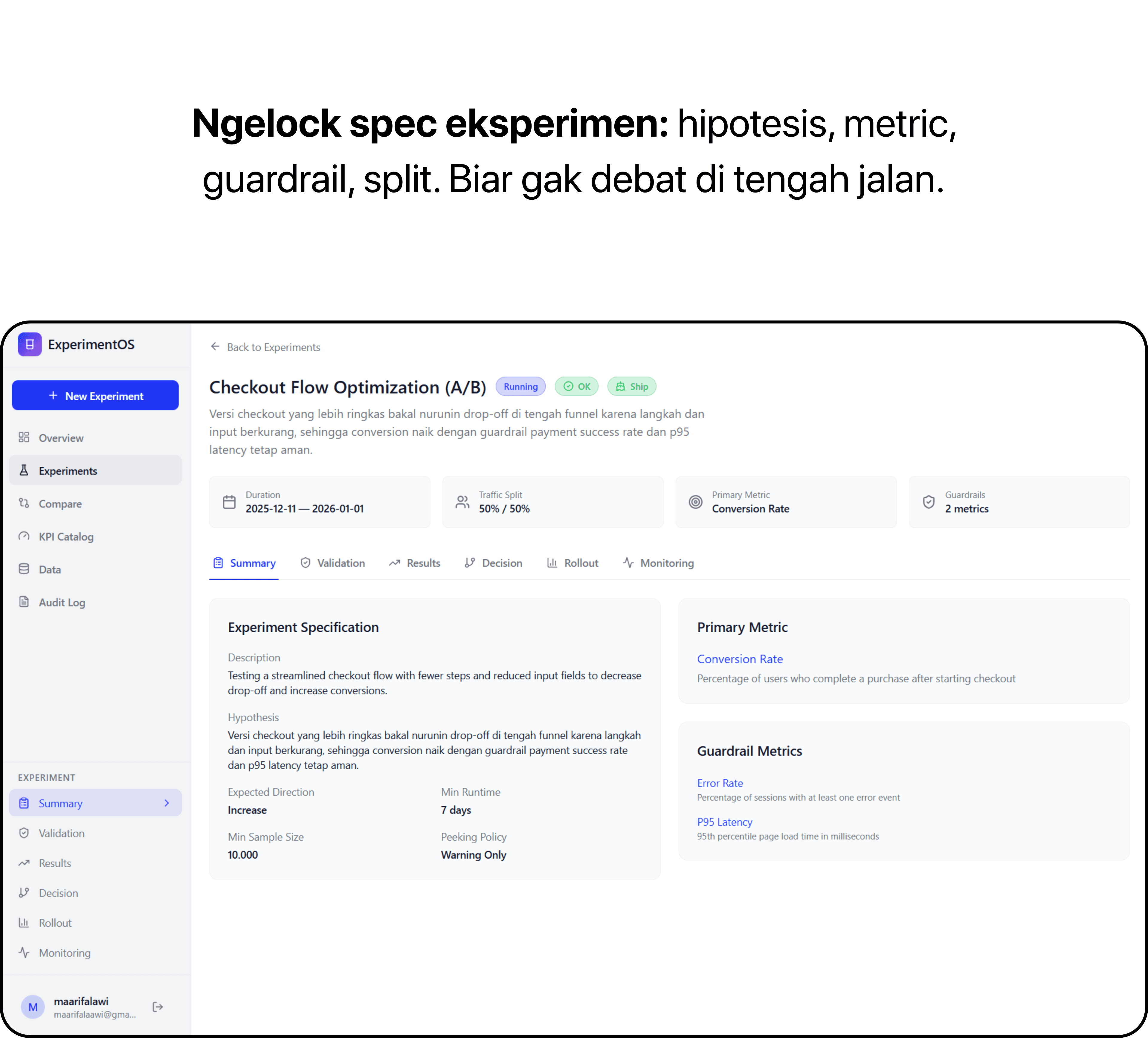Click the logout icon beside maarifalawi

tap(158, 1007)
